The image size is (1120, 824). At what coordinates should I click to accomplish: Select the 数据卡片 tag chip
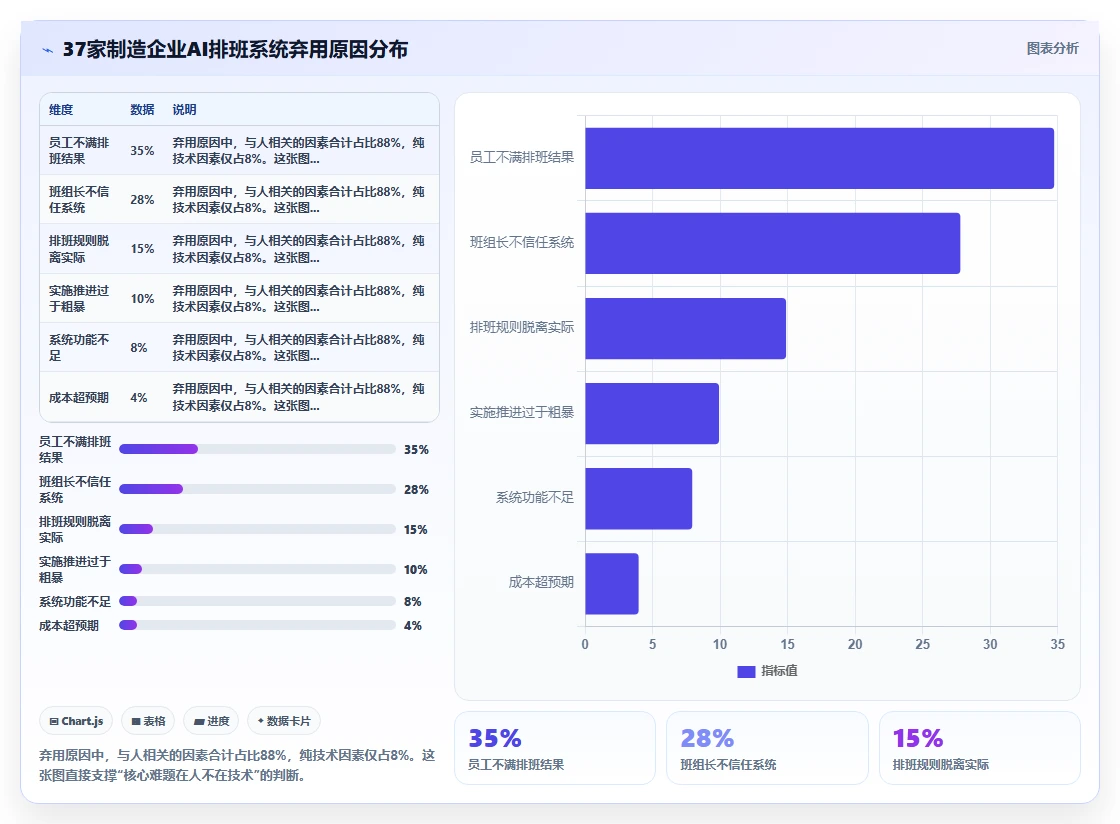284,721
